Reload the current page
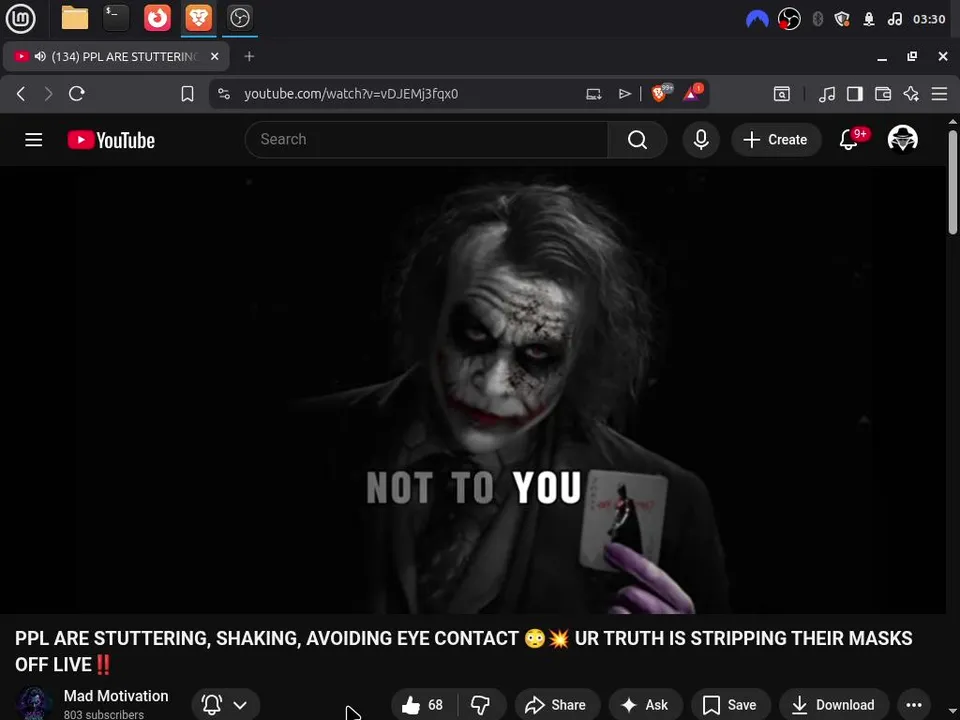The image size is (960, 720). click(x=77, y=94)
